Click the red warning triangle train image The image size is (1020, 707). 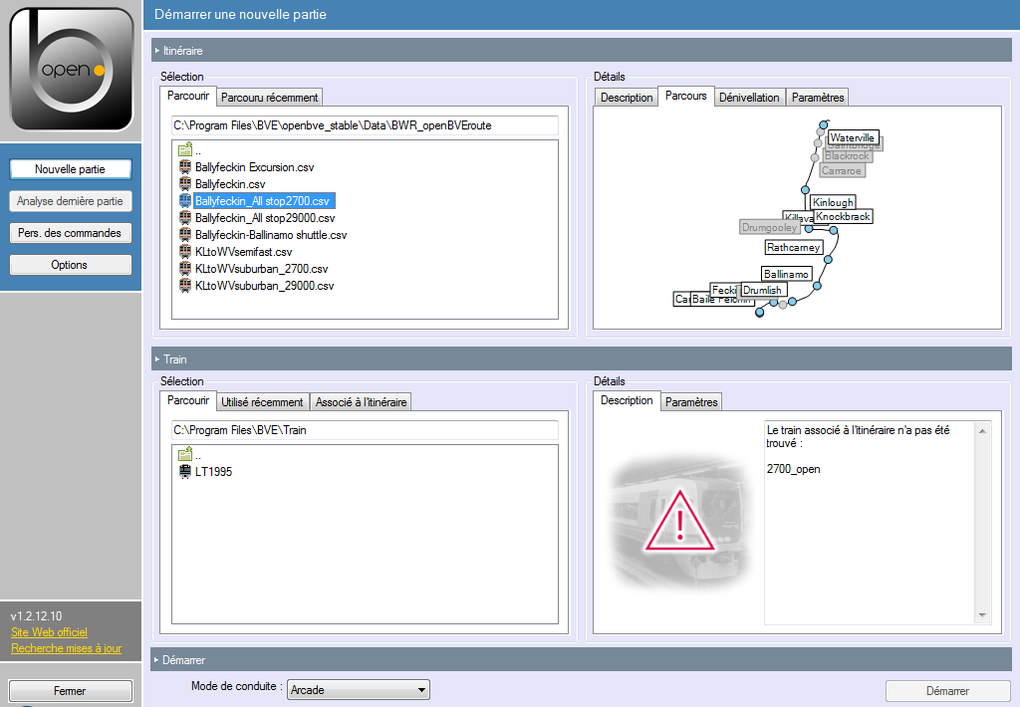tap(680, 522)
